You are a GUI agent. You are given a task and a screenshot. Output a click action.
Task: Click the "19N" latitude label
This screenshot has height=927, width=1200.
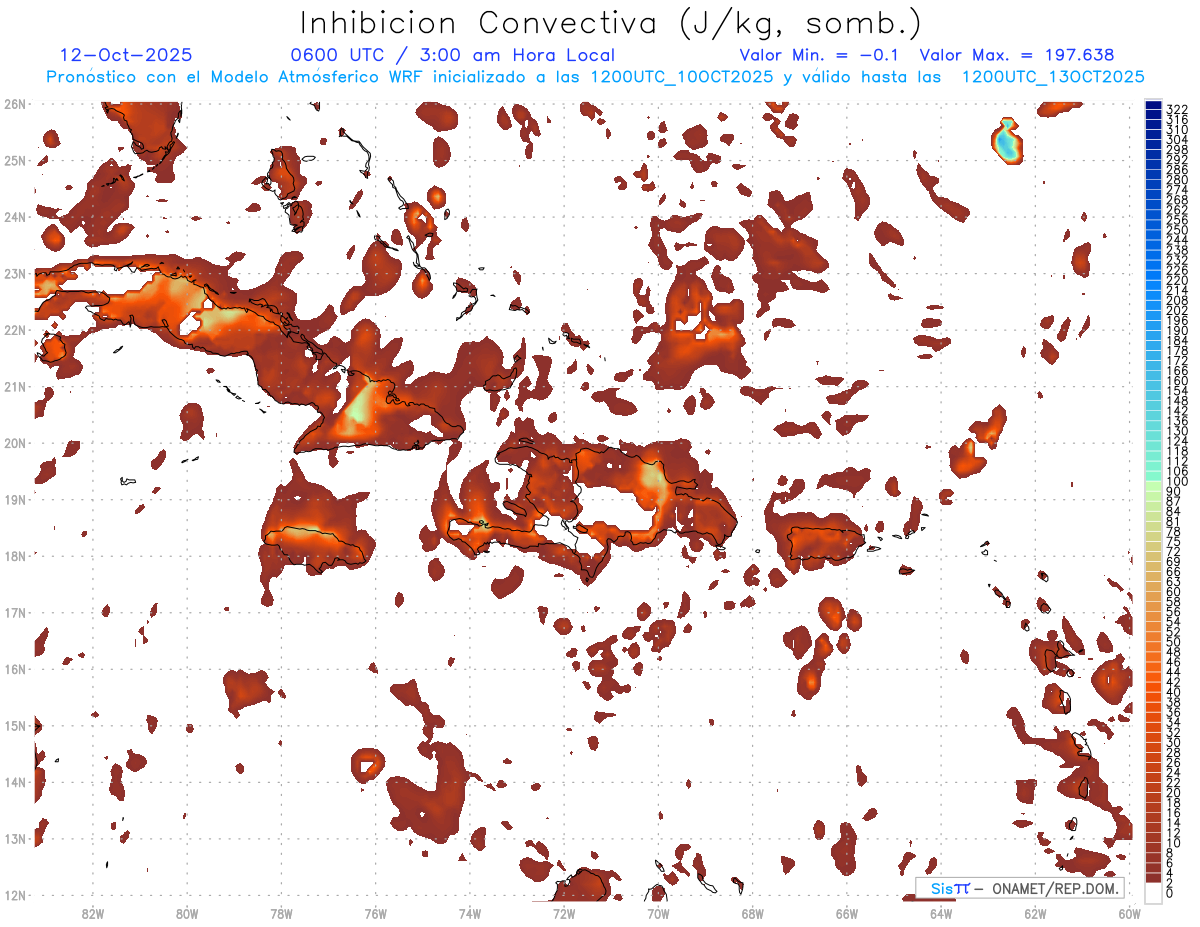[15, 499]
